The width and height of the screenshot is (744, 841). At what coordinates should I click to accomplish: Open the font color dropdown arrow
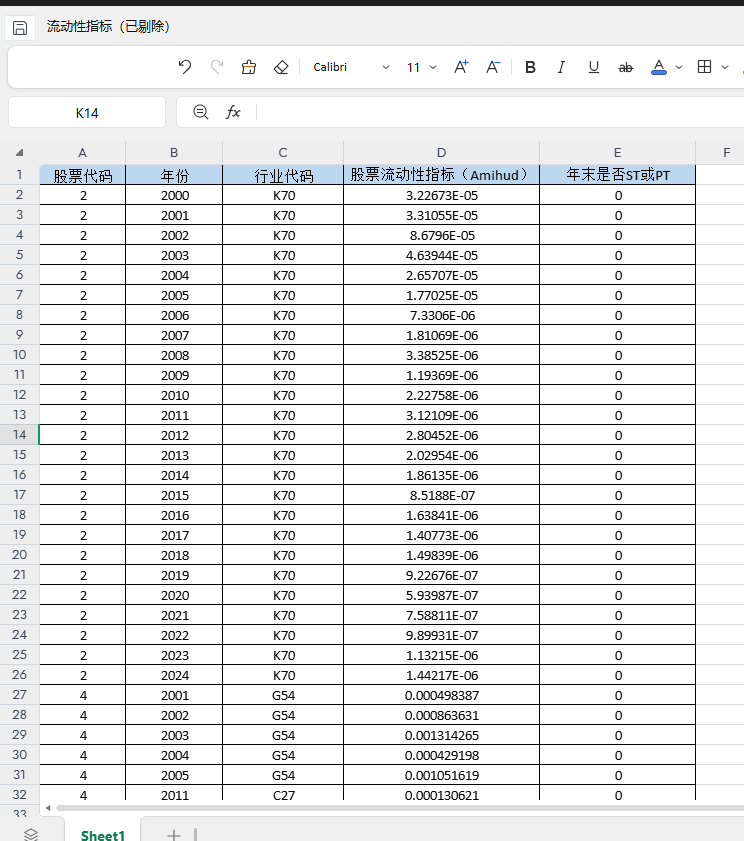point(679,68)
